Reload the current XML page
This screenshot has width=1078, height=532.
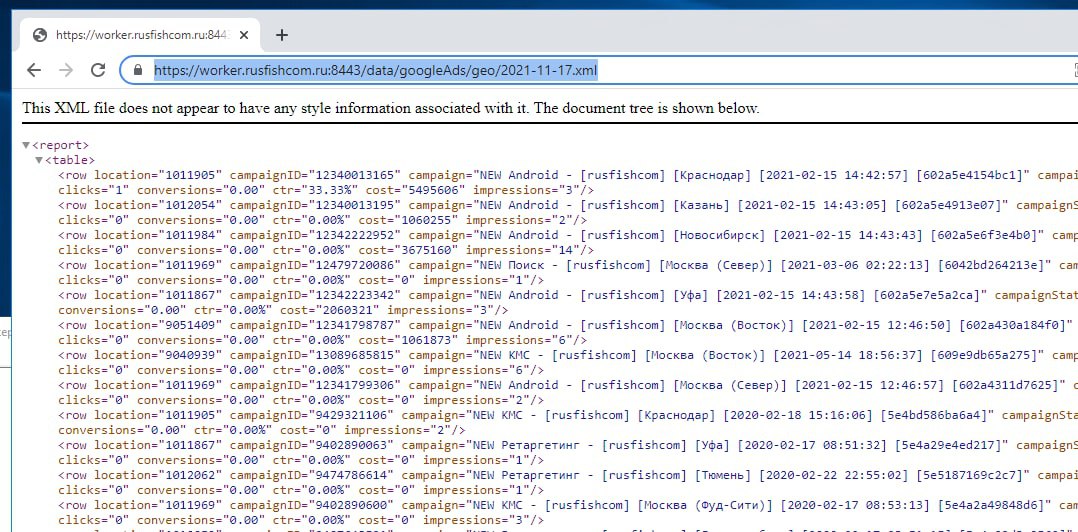98,70
